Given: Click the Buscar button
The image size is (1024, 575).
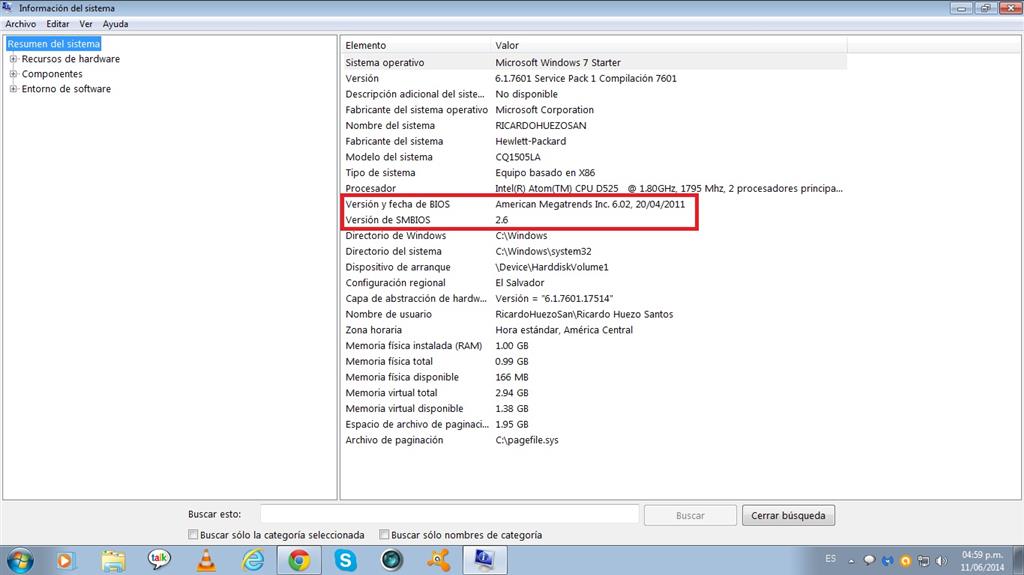Looking at the screenshot, I should point(690,516).
